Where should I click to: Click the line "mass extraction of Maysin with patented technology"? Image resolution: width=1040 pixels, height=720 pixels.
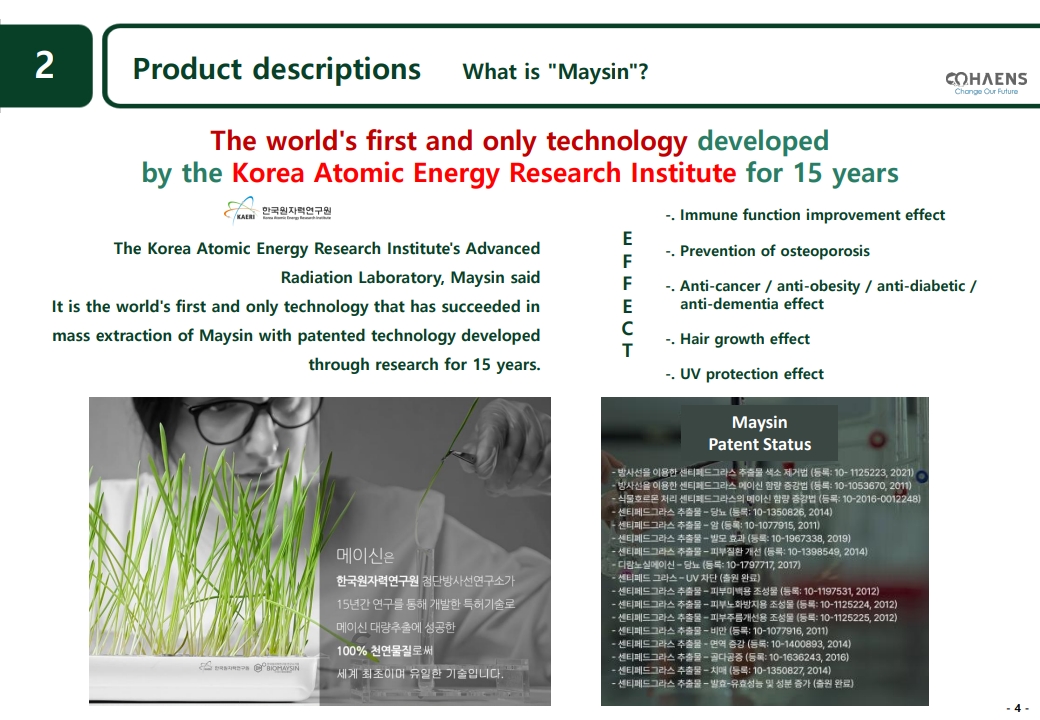[x=296, y=335]
